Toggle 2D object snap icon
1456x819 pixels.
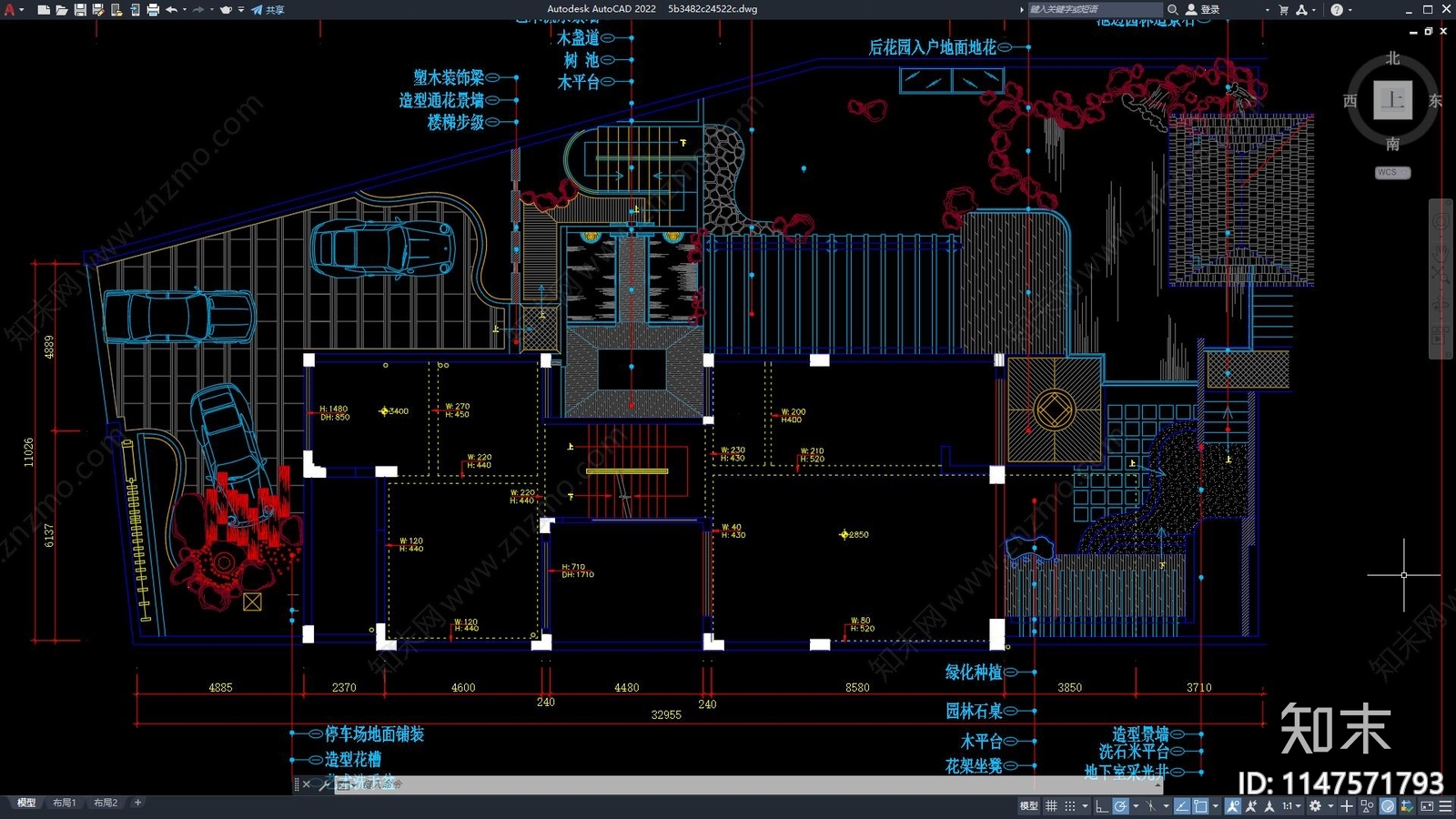coord(1200,806)
